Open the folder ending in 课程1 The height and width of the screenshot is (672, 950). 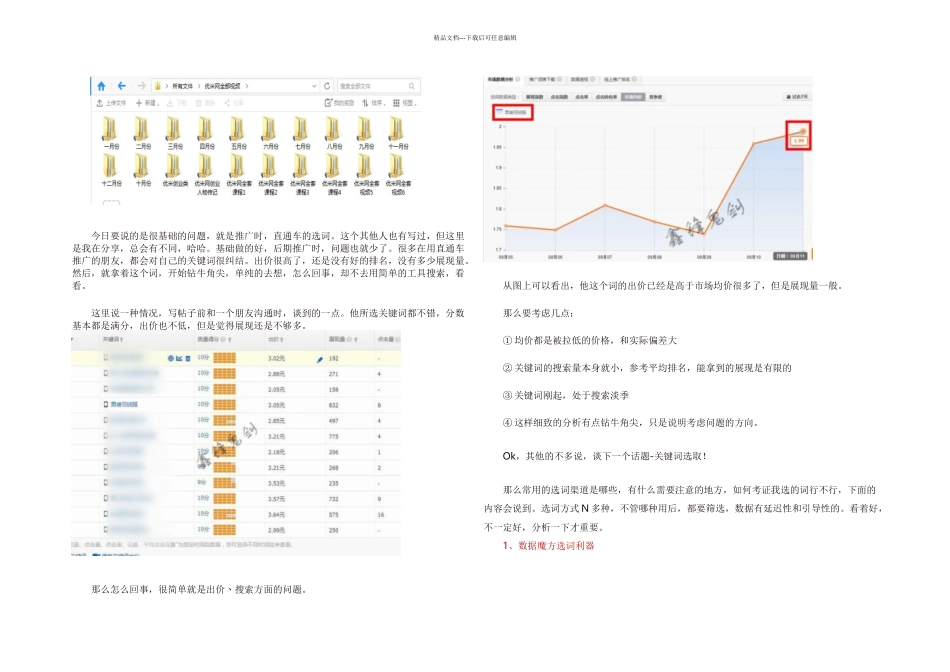(x=239, y=174)
